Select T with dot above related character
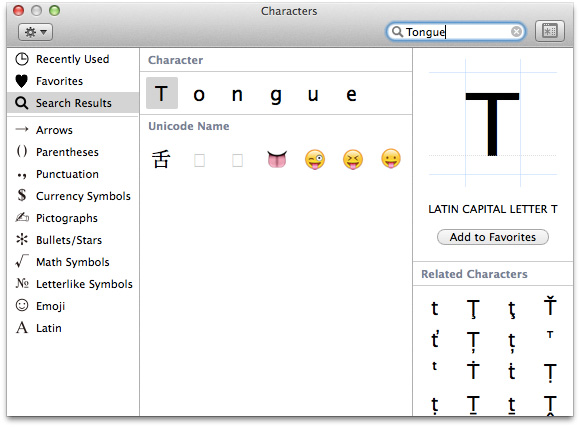Viewport: 580px width, 427px height. point(473,370)
